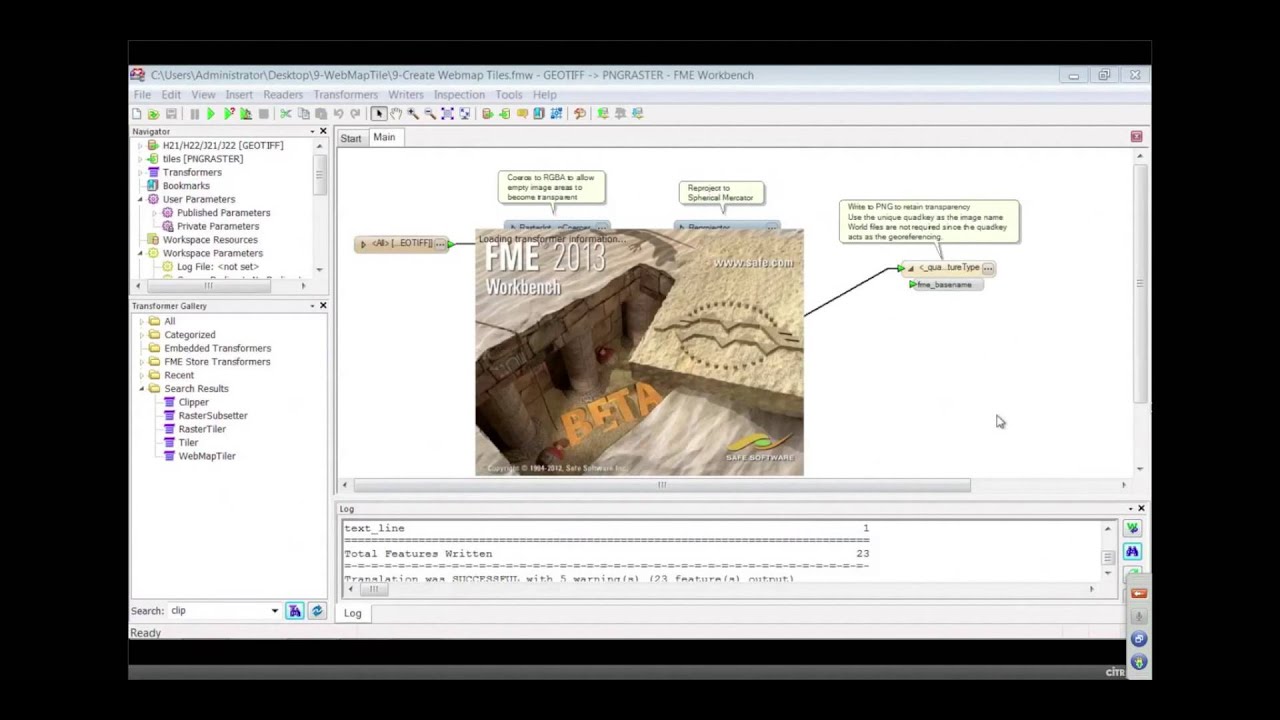Open the Help menu
Image resolution: width=1280 pixels, height=720 pixels.
(544, 95)
